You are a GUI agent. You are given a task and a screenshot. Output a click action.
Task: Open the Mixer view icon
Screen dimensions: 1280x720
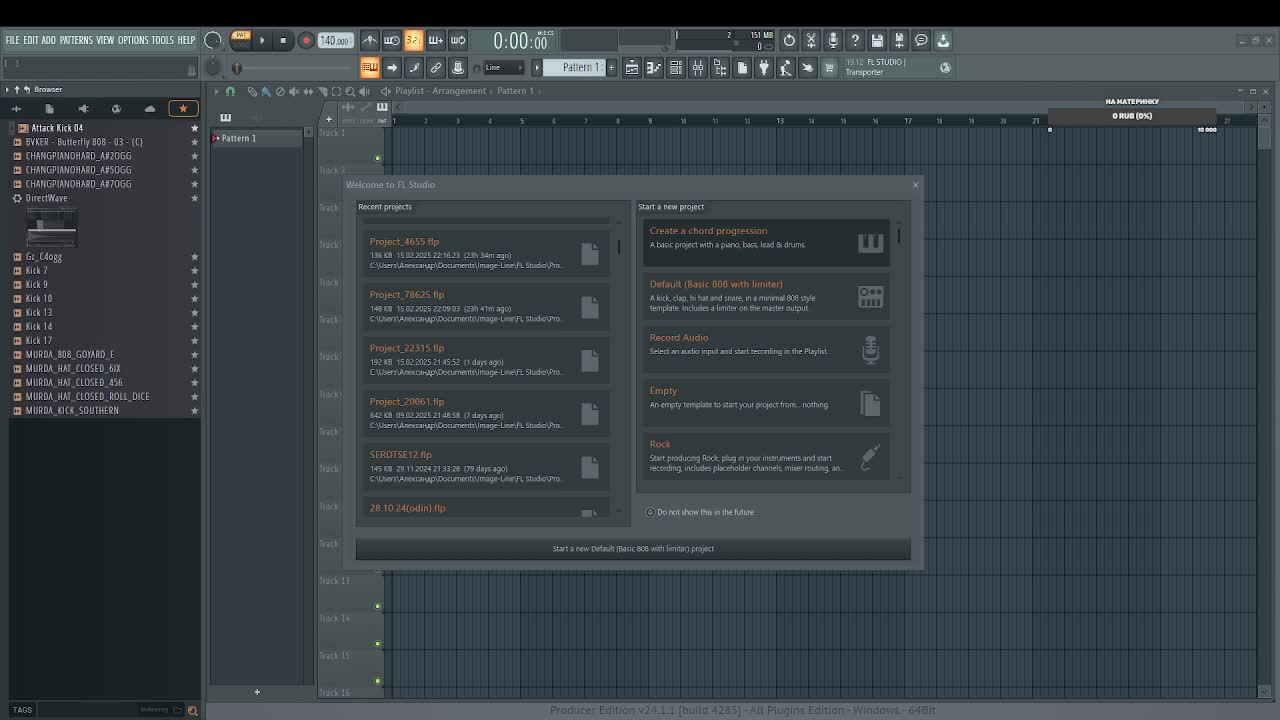click(698, 67)
